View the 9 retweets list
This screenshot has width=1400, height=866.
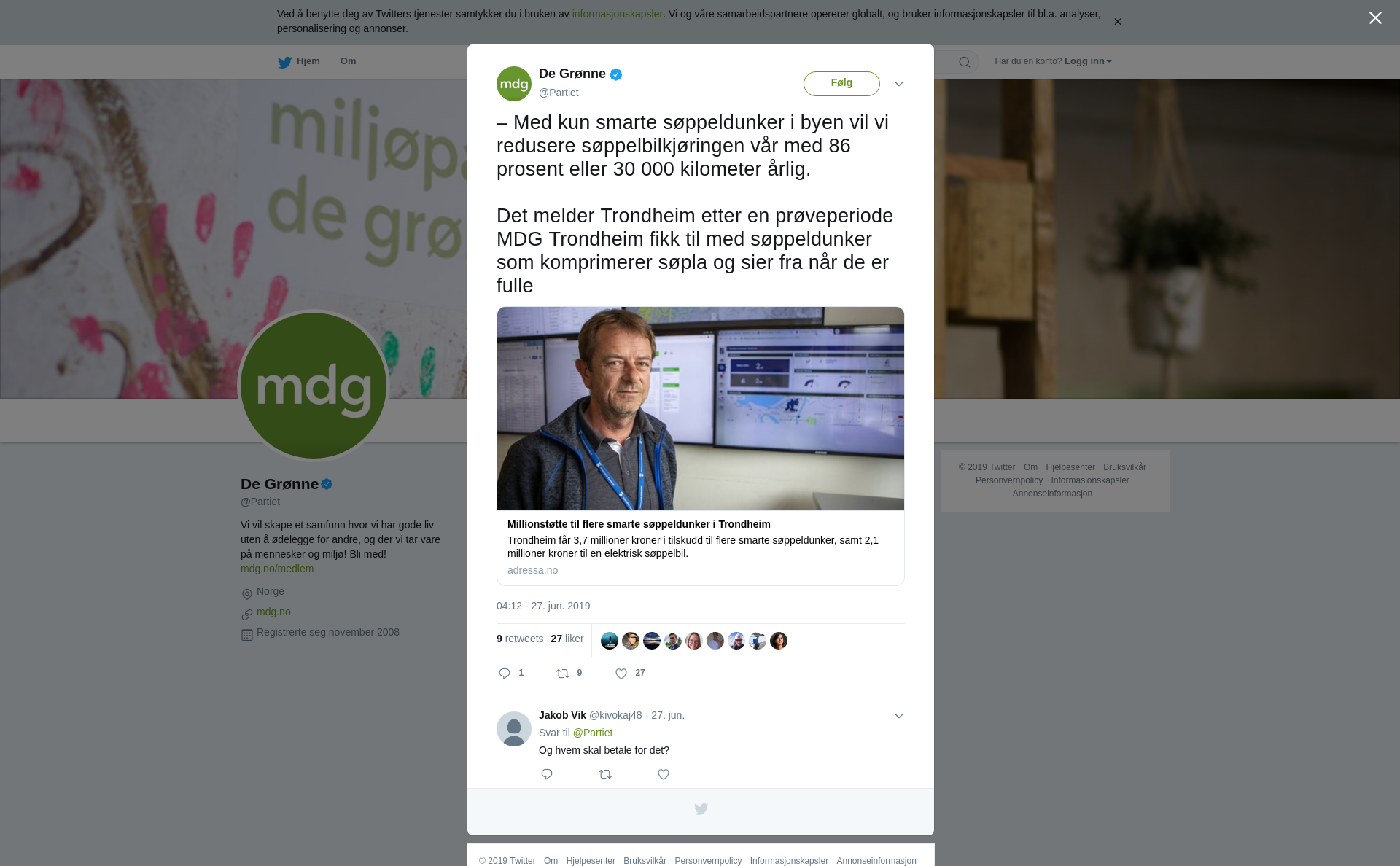520,639
